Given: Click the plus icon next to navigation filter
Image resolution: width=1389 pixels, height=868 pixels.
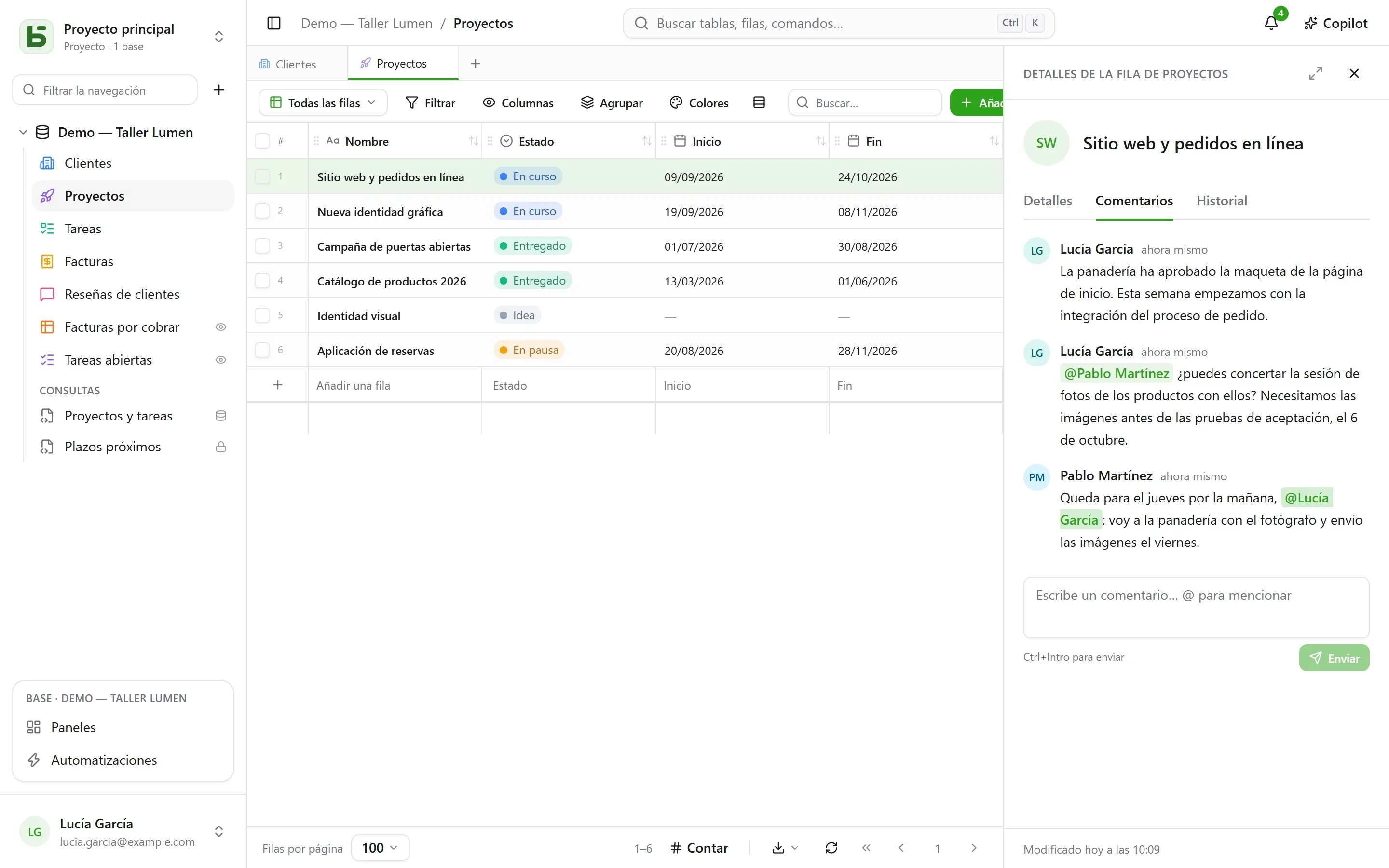Looking at the screenshot, I should point(218,90).
